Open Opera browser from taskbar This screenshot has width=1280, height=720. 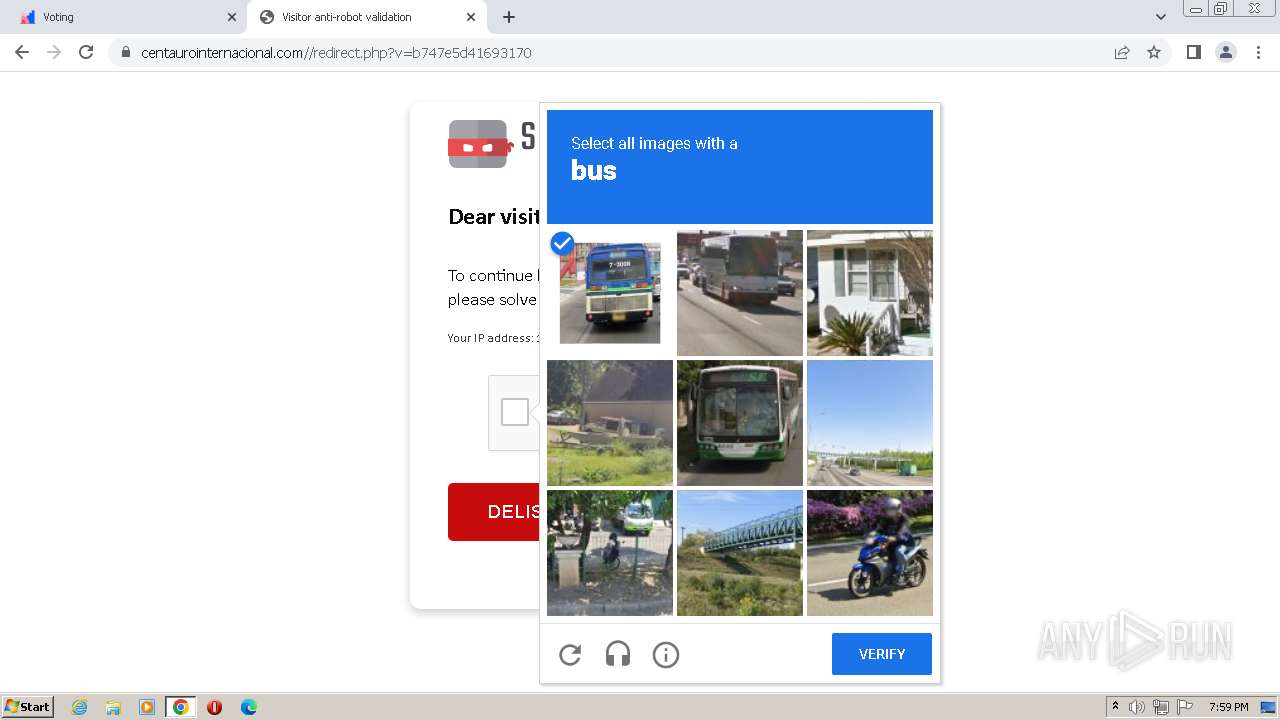tap(214, 707)
